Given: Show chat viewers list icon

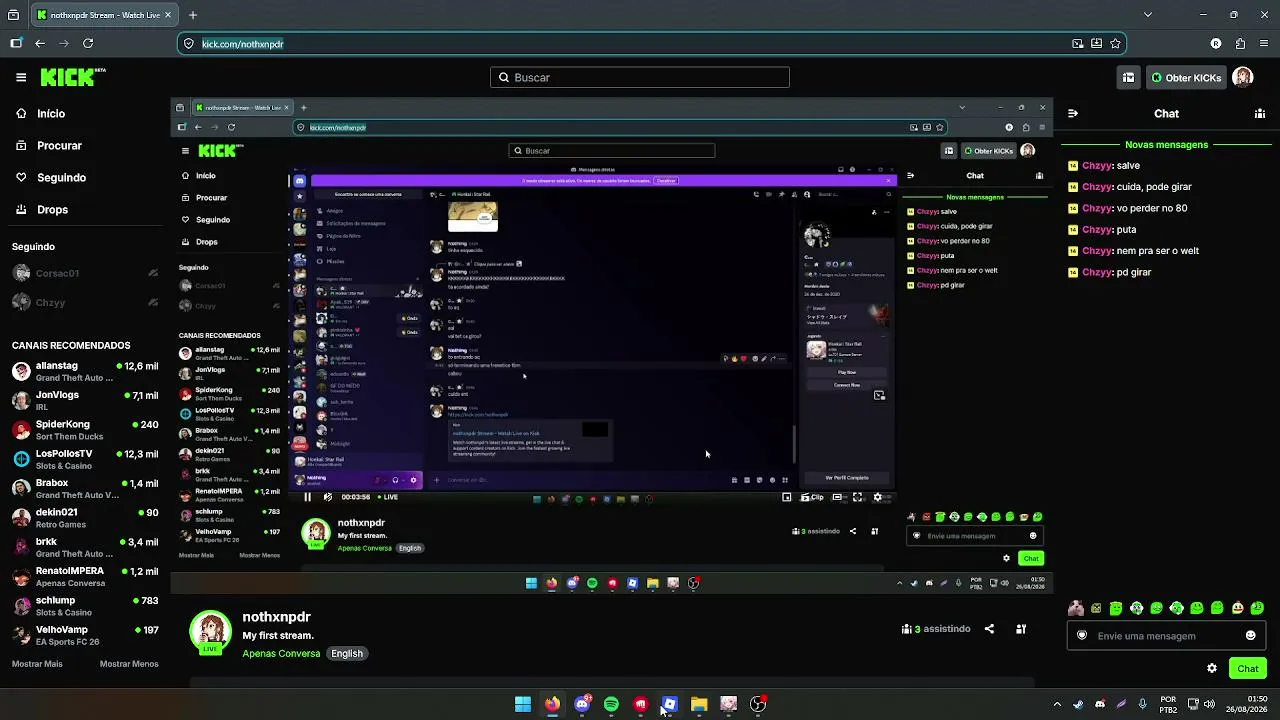Looking at the screenshot, I should [x=1260, y=114].
